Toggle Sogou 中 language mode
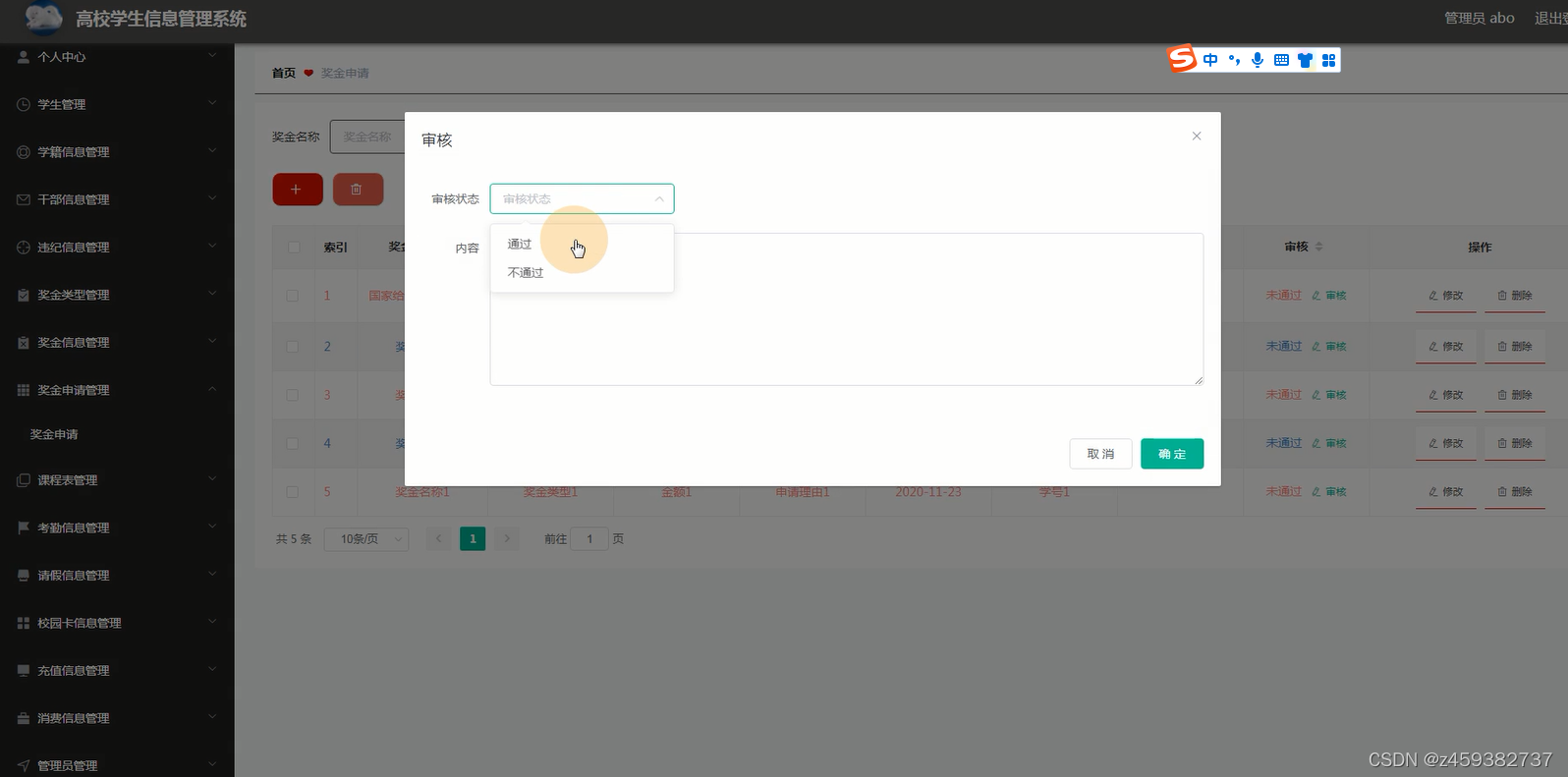Viewport: 1568px width, 777px height. tap(1210, 60)
